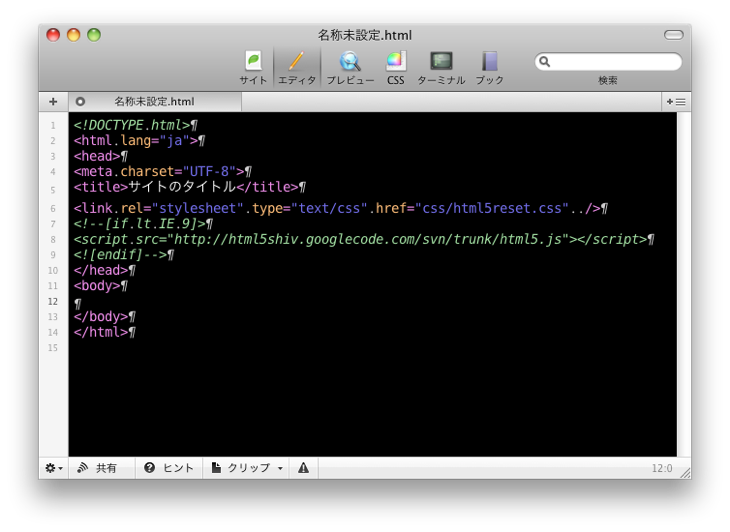730x532 pixels.
Task: Select the 名称未設定.html tab
Action: (x=154, y=102)
